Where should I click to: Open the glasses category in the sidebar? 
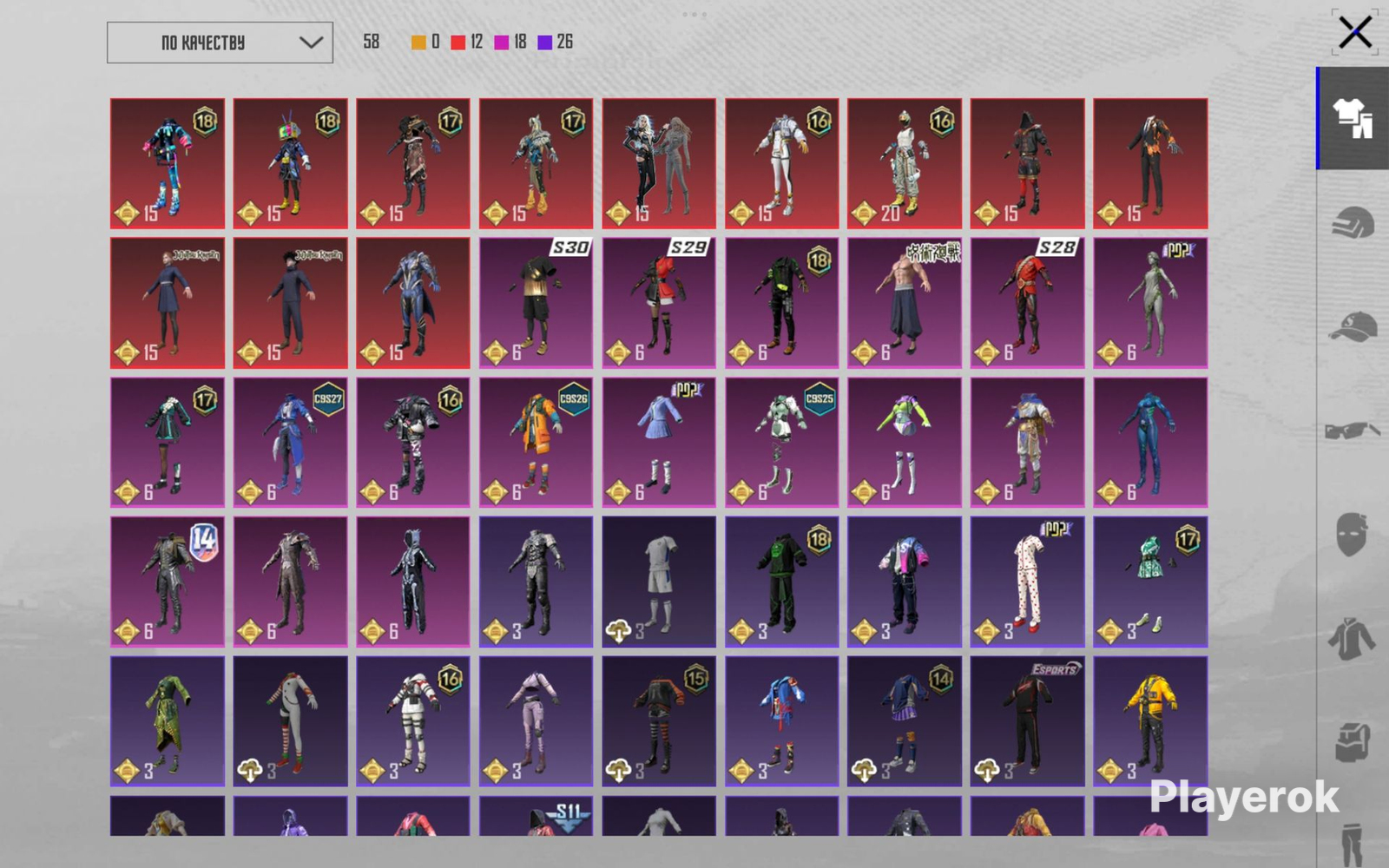coord(1353,430)
